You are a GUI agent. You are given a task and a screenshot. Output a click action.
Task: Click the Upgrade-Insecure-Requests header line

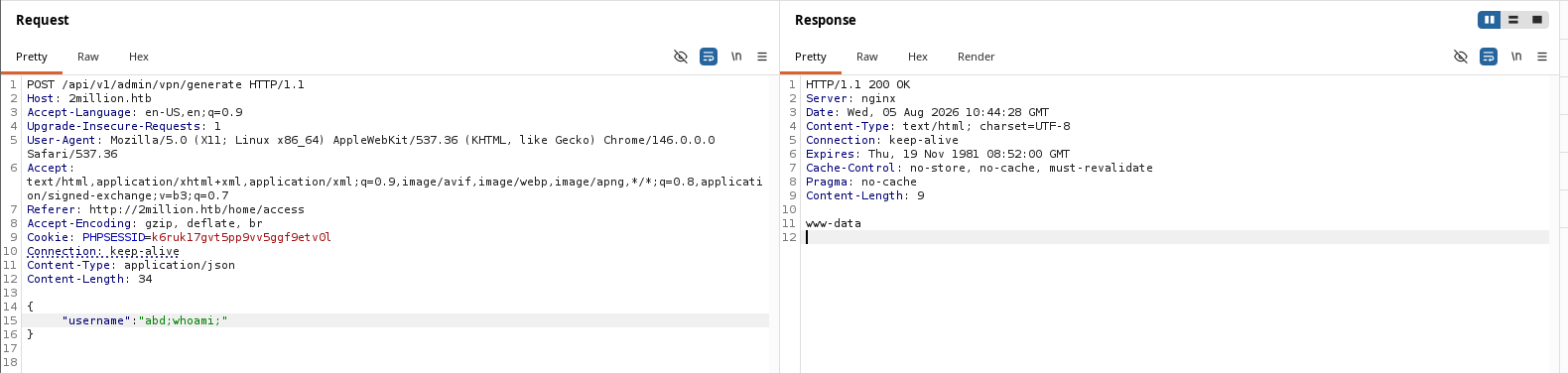tap(124, 126)
